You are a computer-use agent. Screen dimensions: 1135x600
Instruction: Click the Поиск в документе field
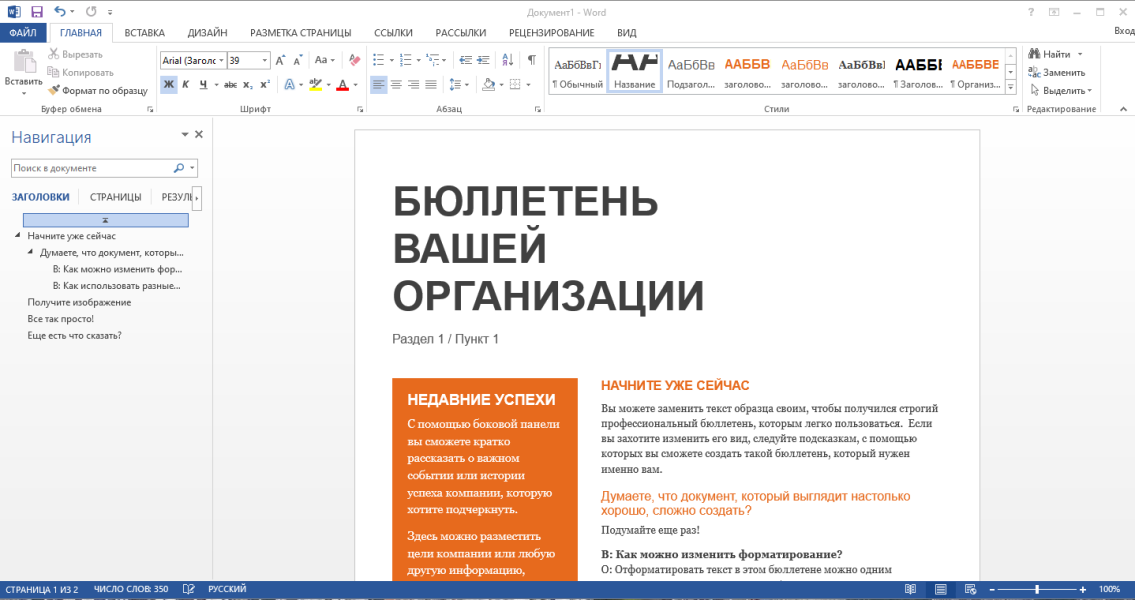pyautogui.click(x=93, y=168)
